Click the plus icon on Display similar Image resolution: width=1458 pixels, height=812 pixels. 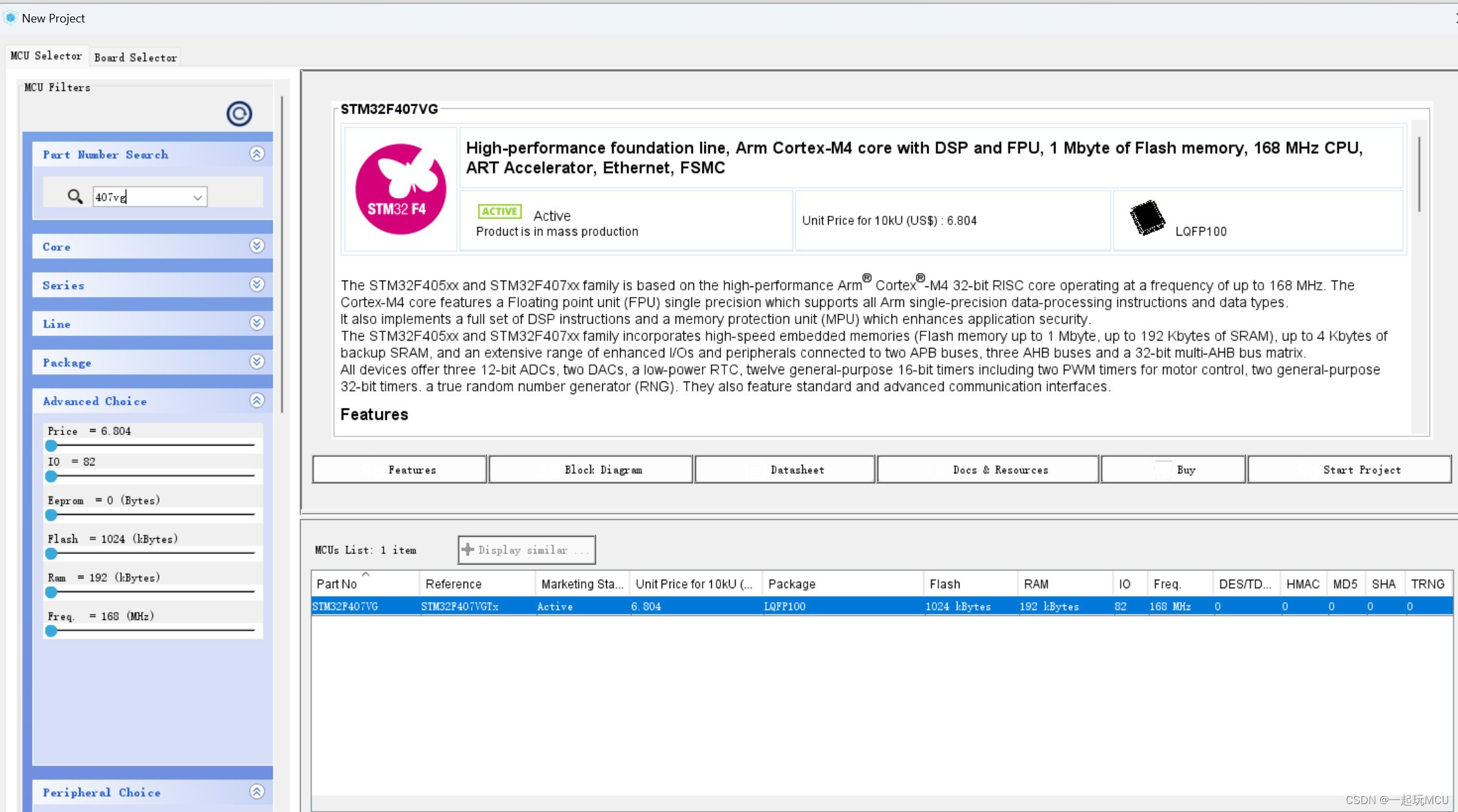(x=468, y=549)
